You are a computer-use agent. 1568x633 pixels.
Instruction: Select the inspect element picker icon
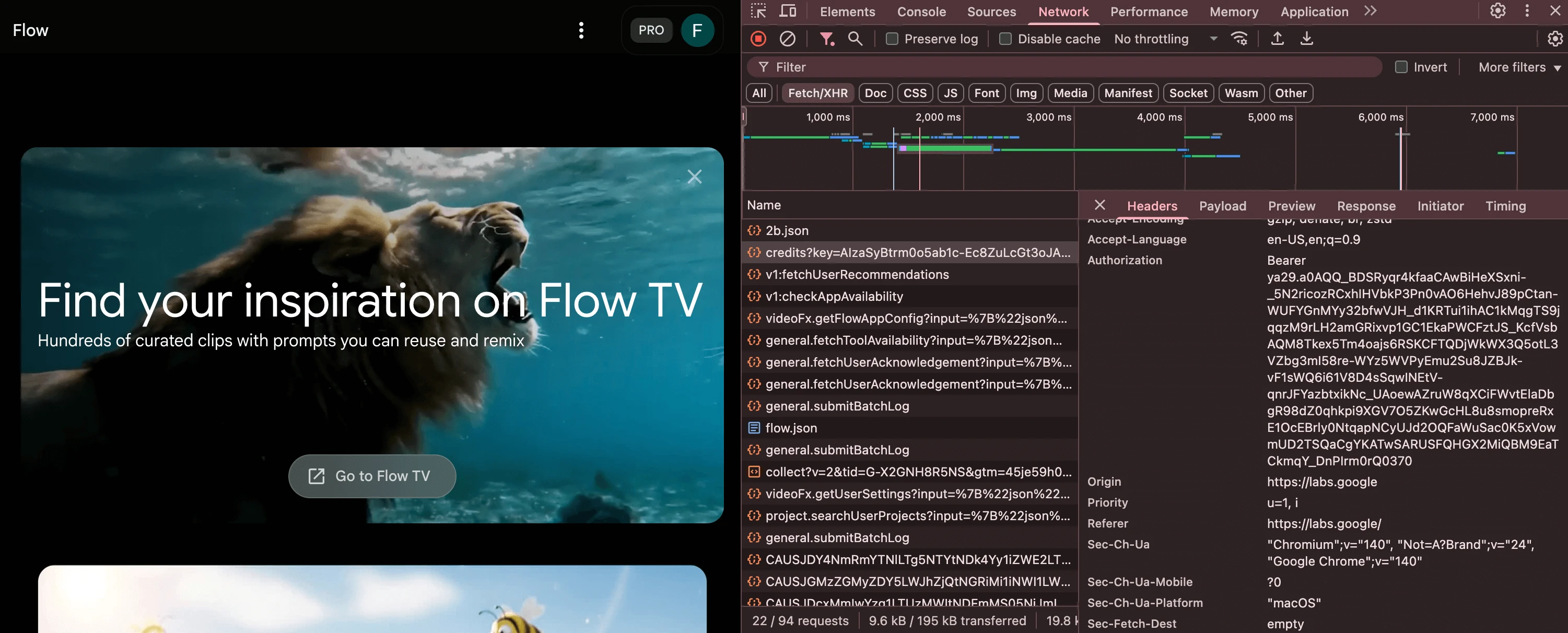pyautogui.click(x=758, y=11)
